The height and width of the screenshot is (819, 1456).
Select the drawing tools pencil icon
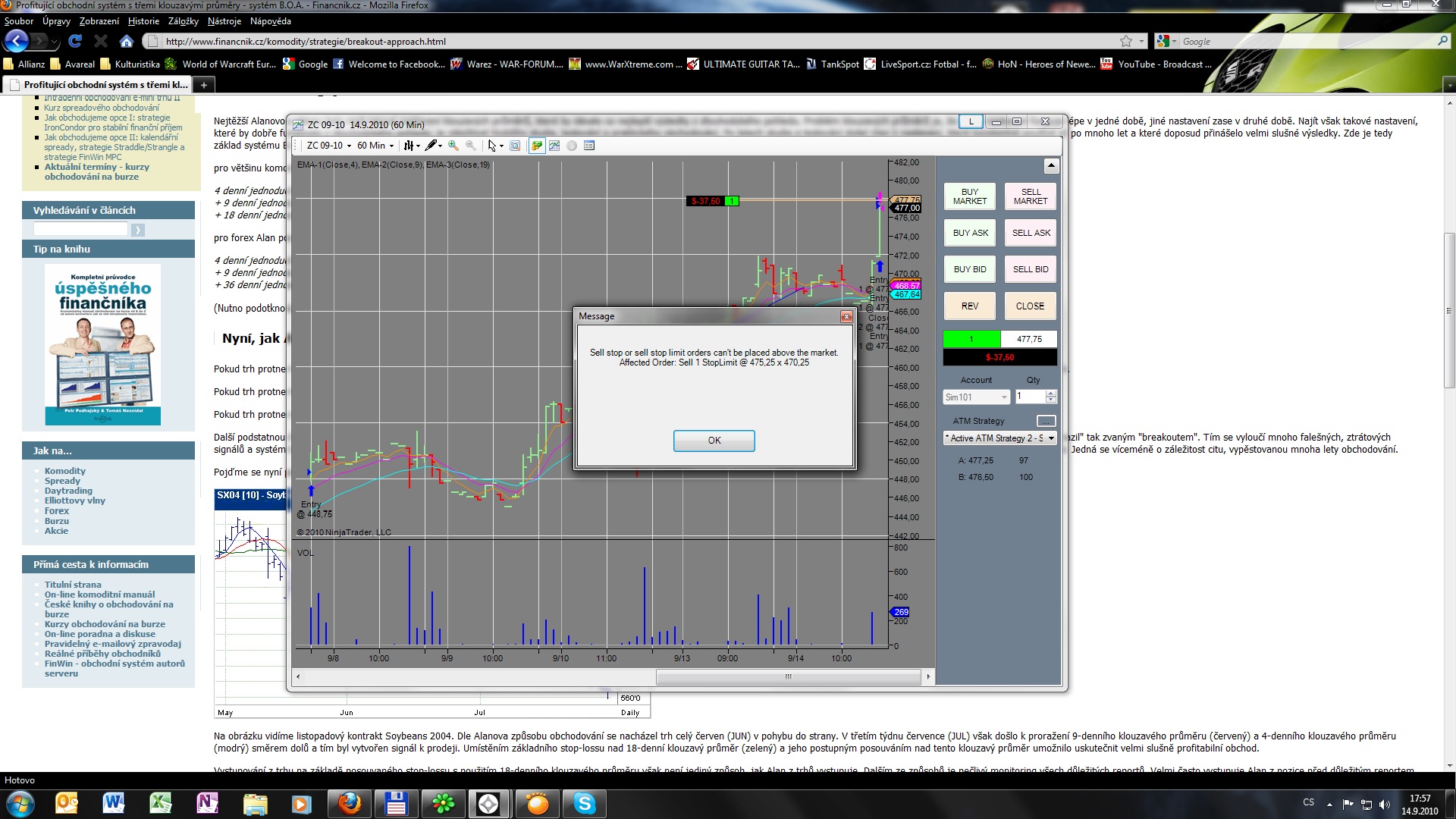[x=431, y=146]
